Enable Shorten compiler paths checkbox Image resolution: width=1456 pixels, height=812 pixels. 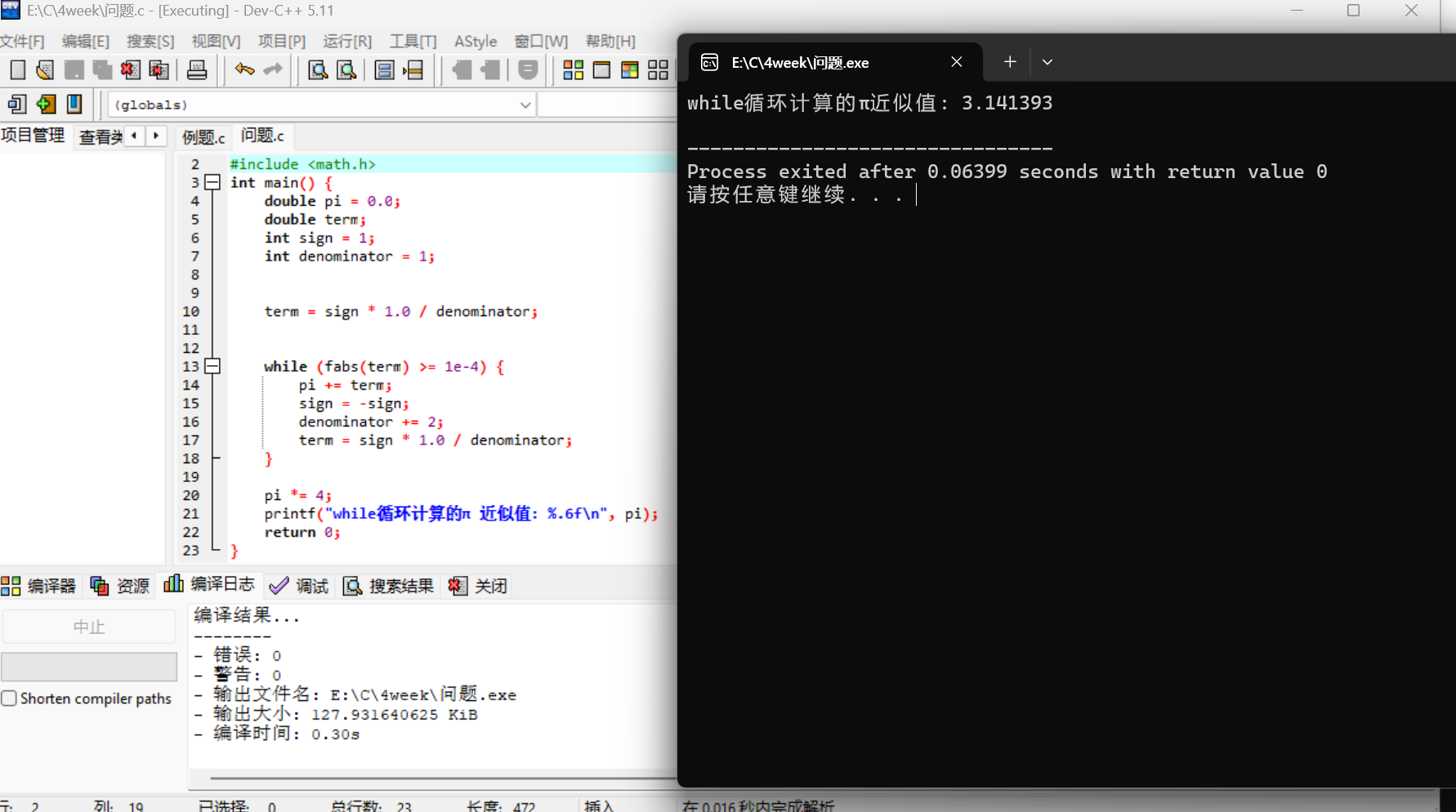point(9,698)
